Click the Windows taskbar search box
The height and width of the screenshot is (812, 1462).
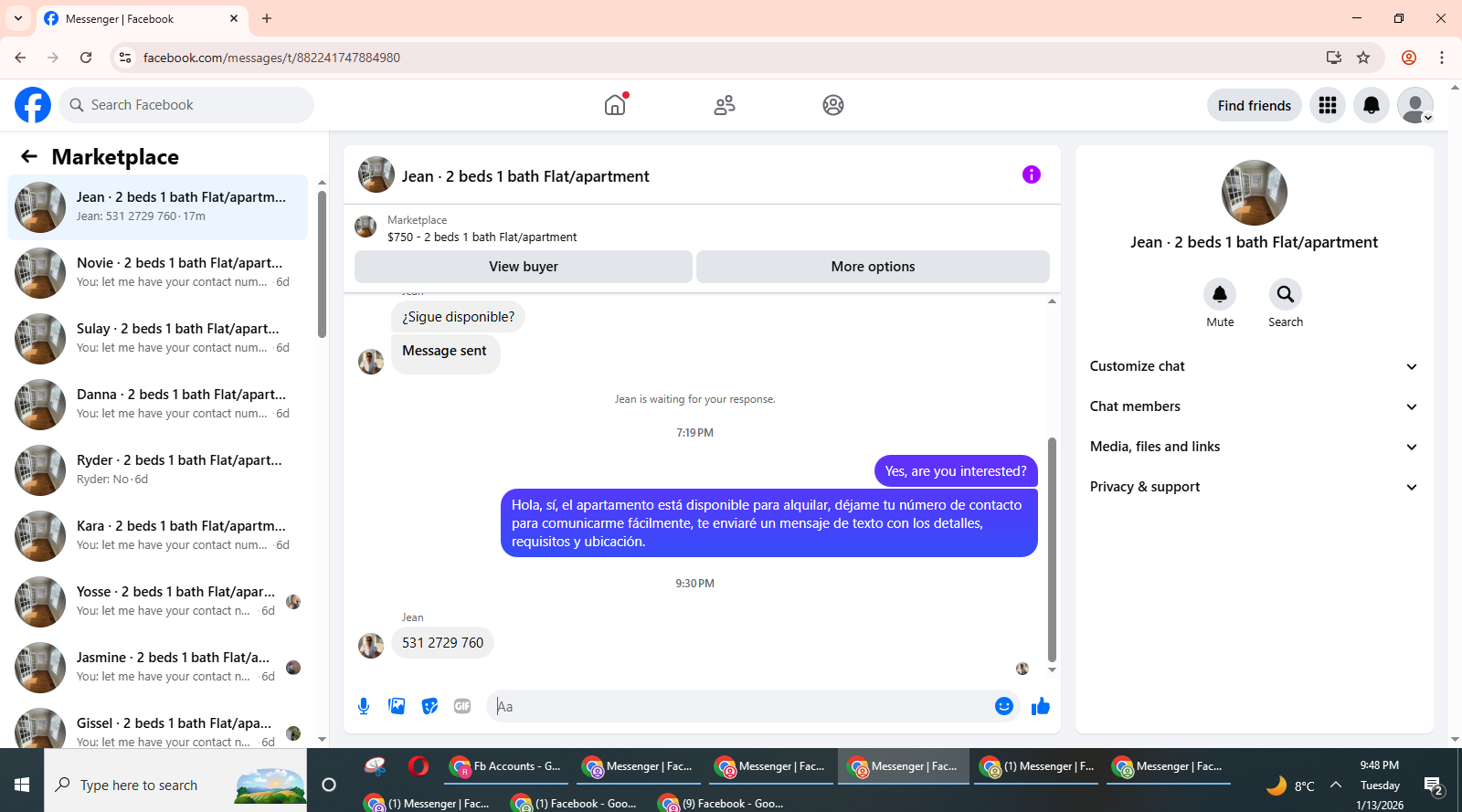point(175,785)
